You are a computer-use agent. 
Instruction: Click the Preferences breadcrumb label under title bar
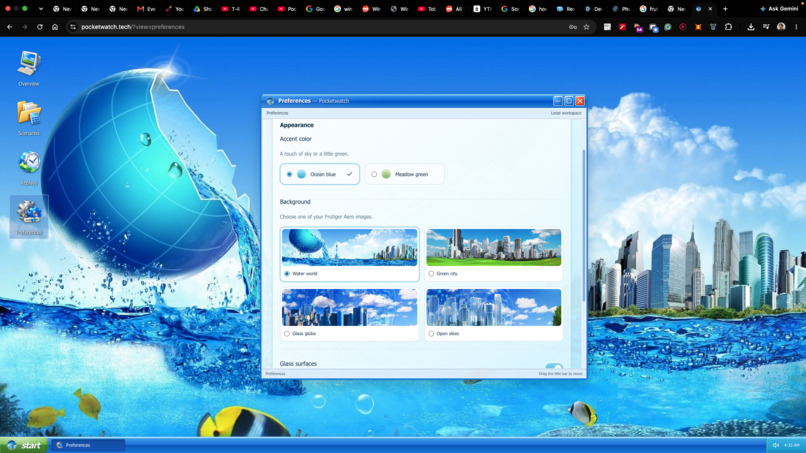tap(277, 113)
